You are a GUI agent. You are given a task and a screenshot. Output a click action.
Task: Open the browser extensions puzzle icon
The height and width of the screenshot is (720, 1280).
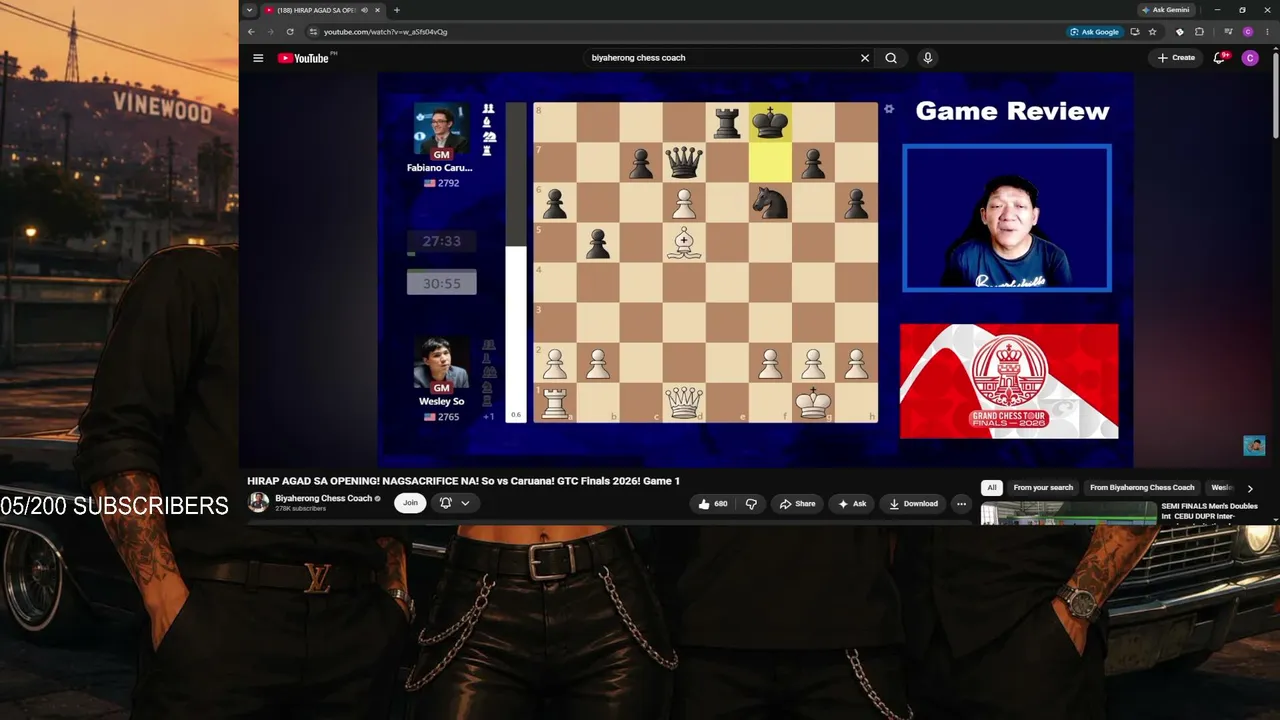pyautogui.click(x=1199, y=32)
